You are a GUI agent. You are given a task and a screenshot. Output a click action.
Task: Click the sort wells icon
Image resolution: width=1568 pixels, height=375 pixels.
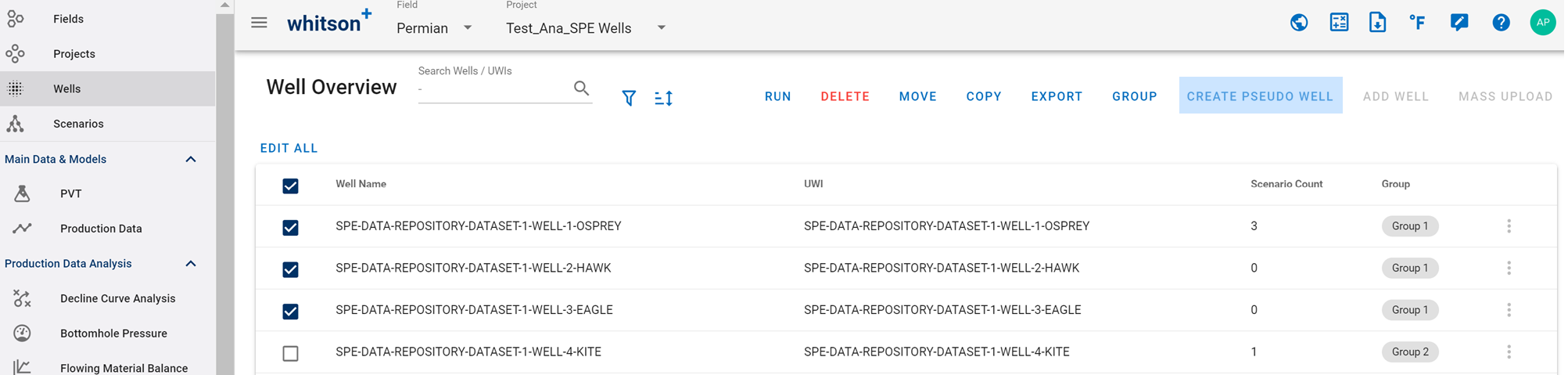(663, 98)
